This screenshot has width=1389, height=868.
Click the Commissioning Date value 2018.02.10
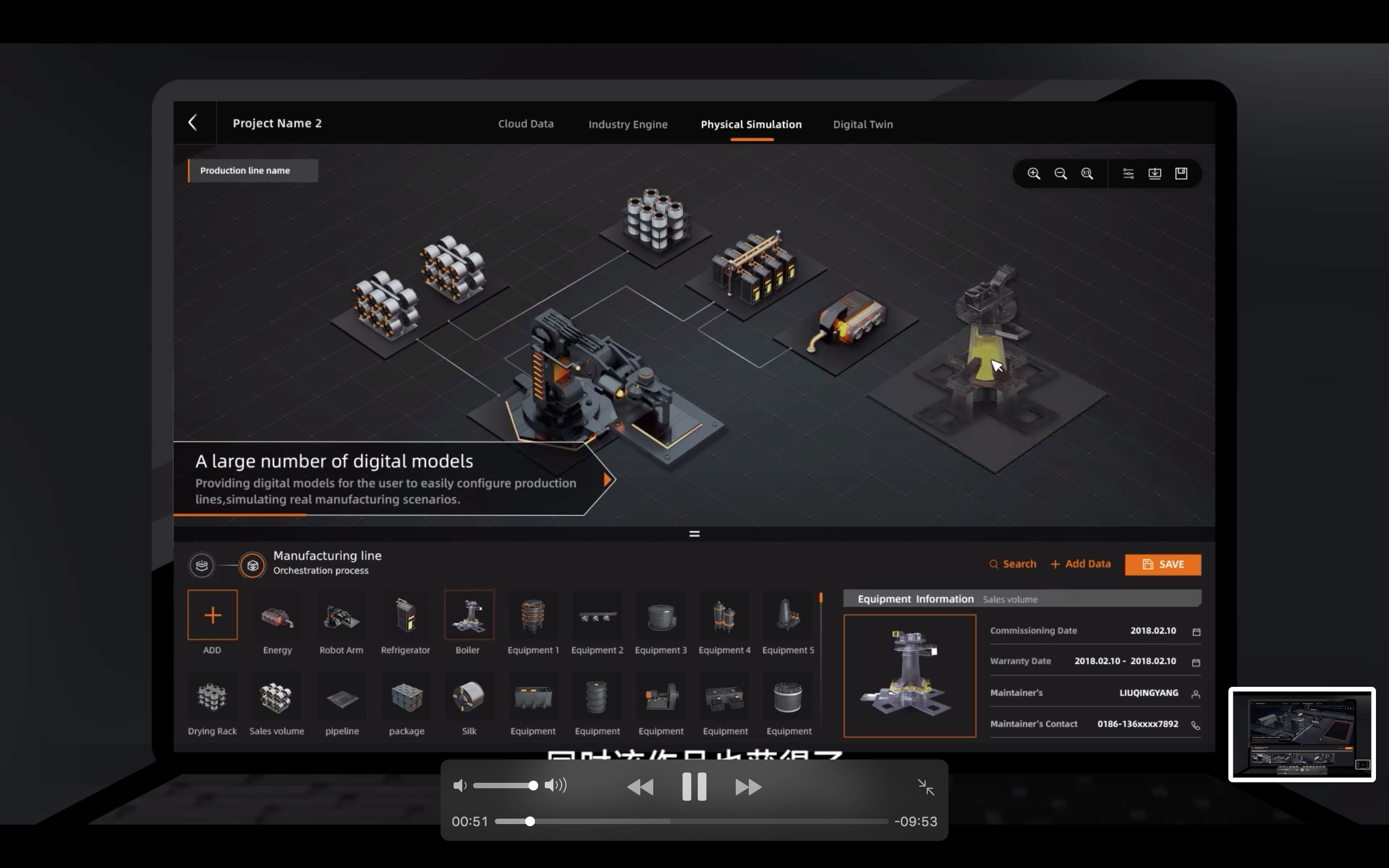click(x=1153, y=630)
